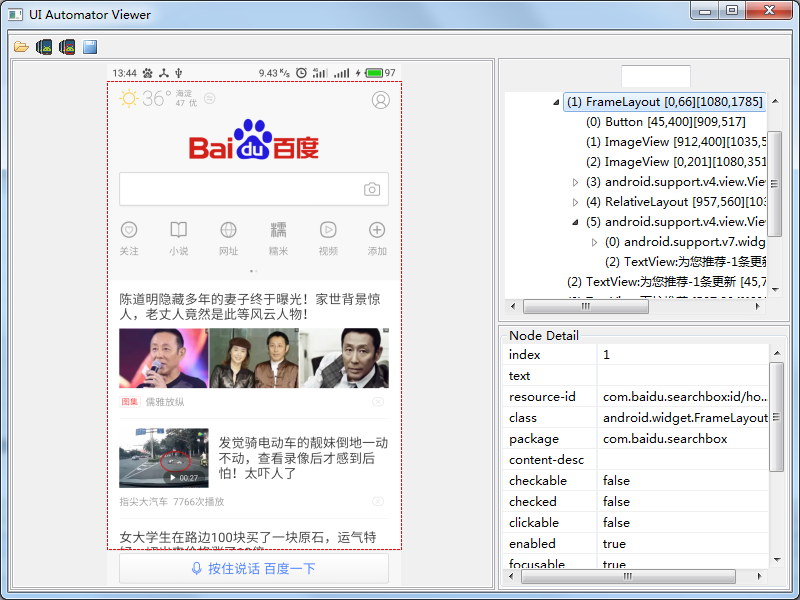Click the Node Detail down scroll arrow
800x600 pixels.
pyautogui.click(x=777, y=560)
